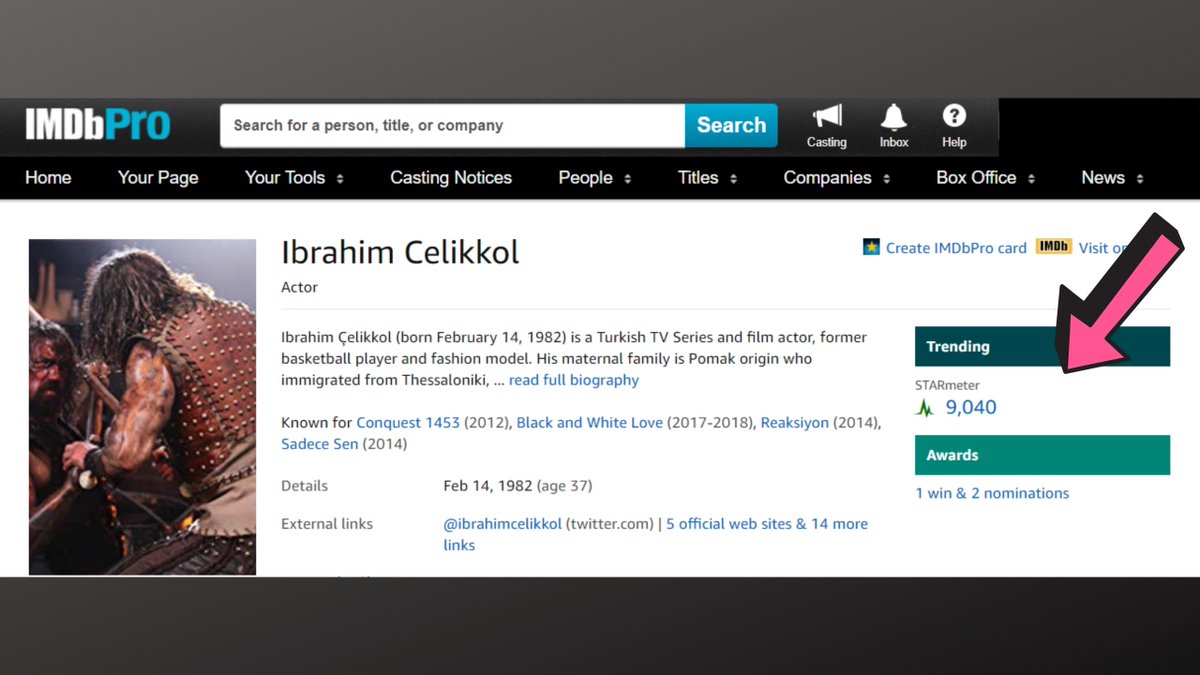Screen dimensions: 1200x675
Task: Click the Trending section header
Action: [x=1042, y=346]
